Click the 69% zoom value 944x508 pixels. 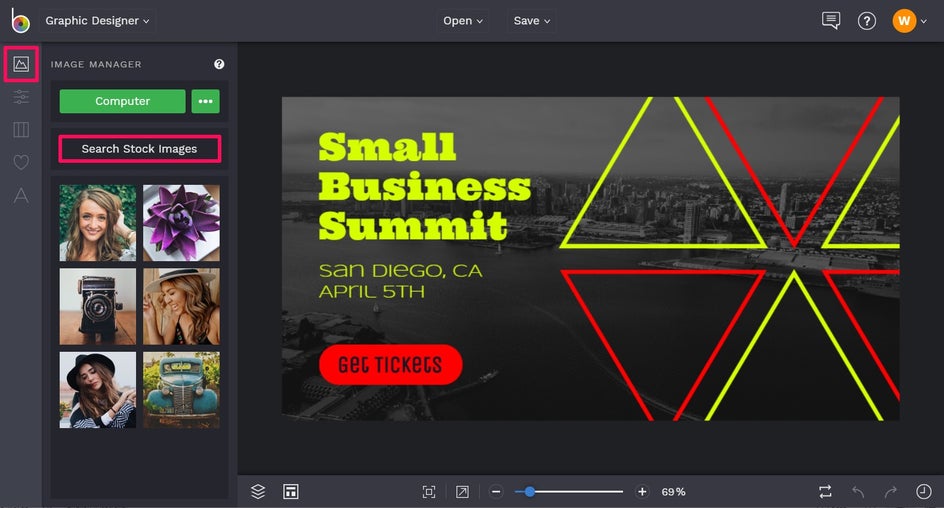coord(673,492)
